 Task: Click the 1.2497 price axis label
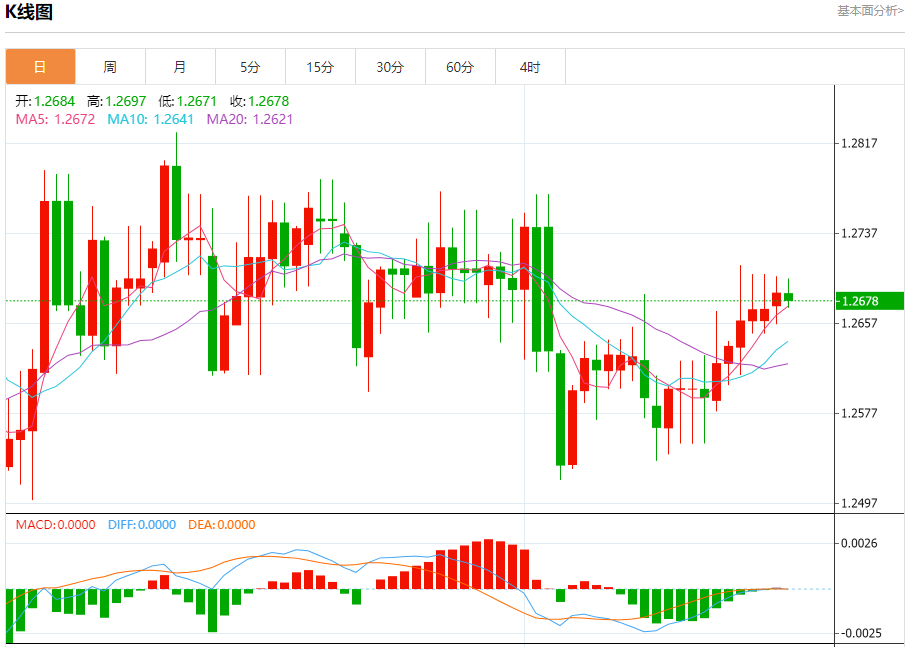pos(859,503)
